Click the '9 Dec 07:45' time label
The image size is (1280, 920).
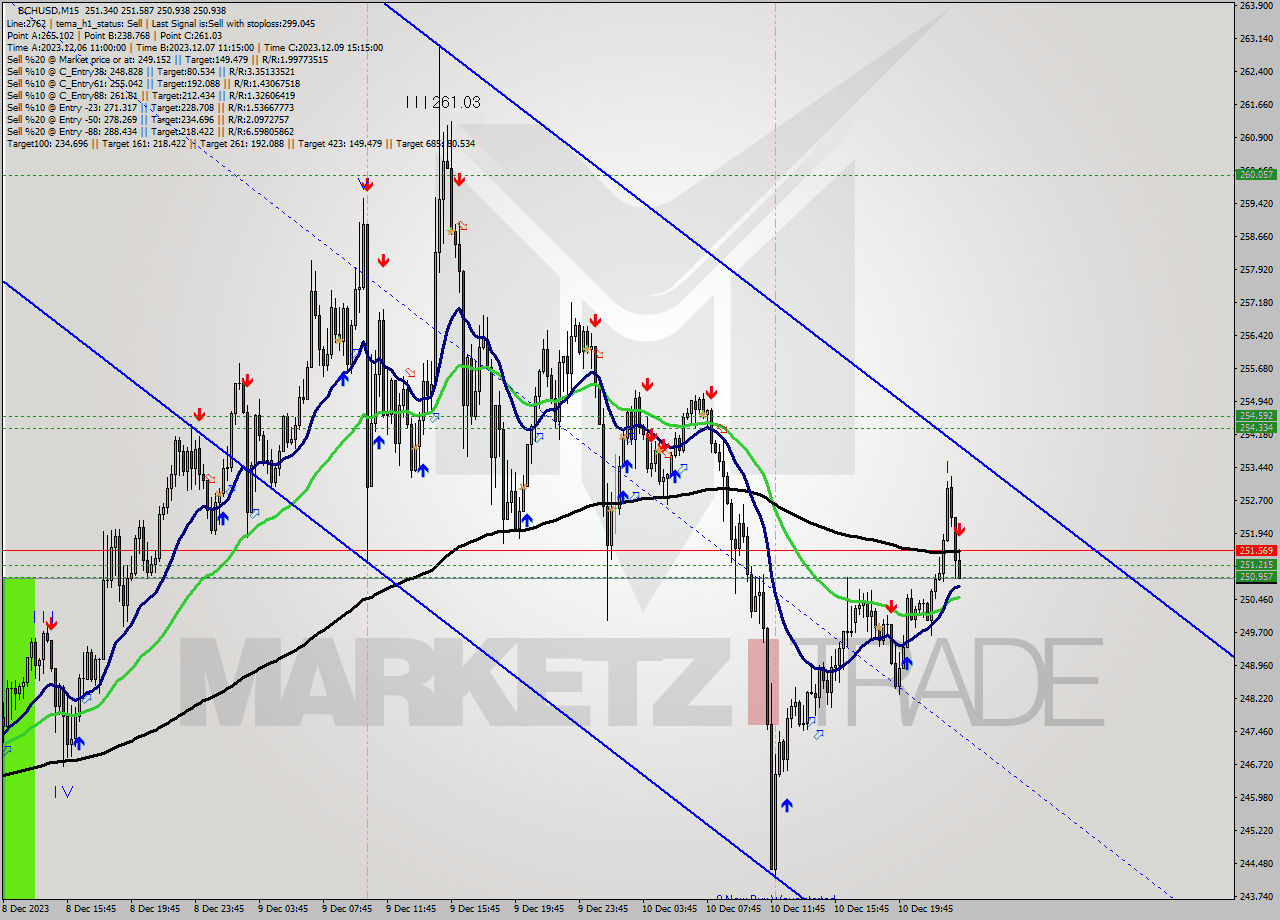point(347,909)
